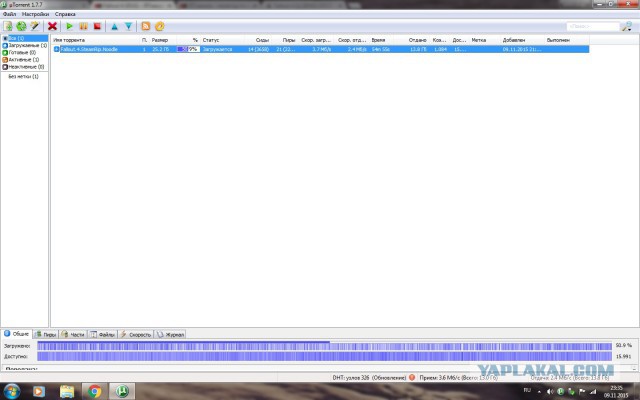
Task: Click the Прием 3.6 МБ/с status bar entry
Action: (x=458, y=378)
